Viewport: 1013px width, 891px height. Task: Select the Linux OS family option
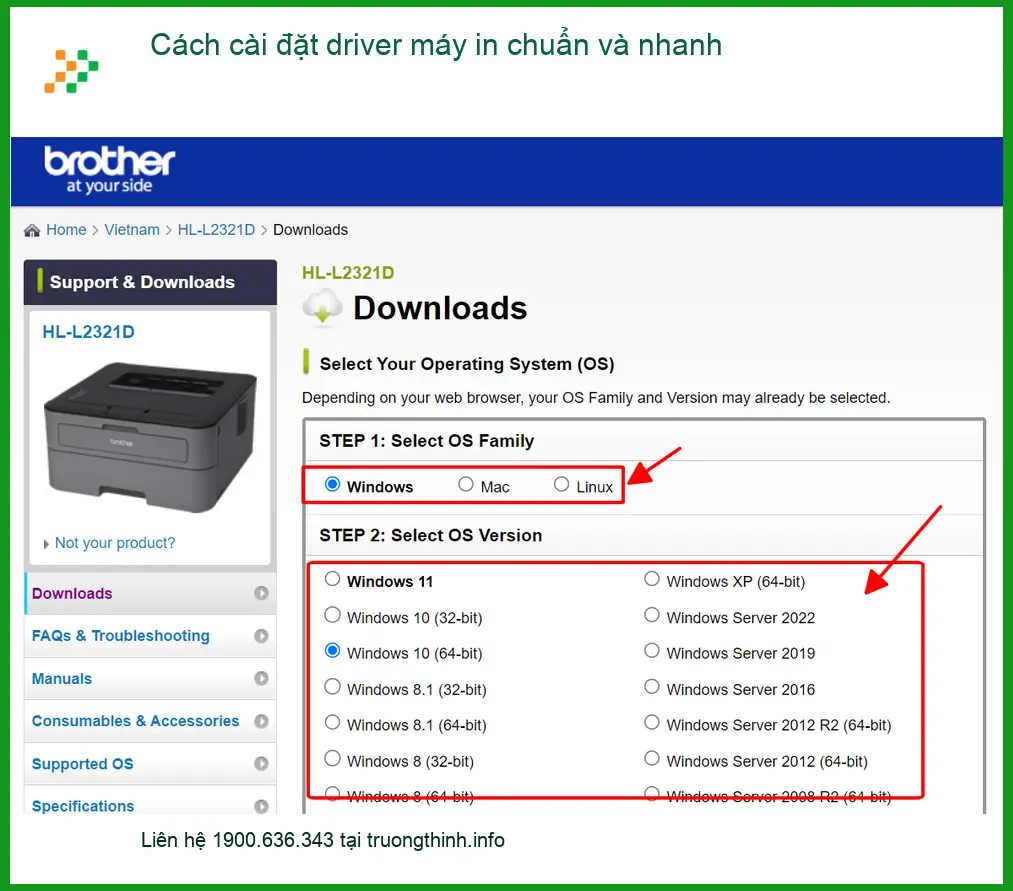pyautogui.click(x=561, y=484)
